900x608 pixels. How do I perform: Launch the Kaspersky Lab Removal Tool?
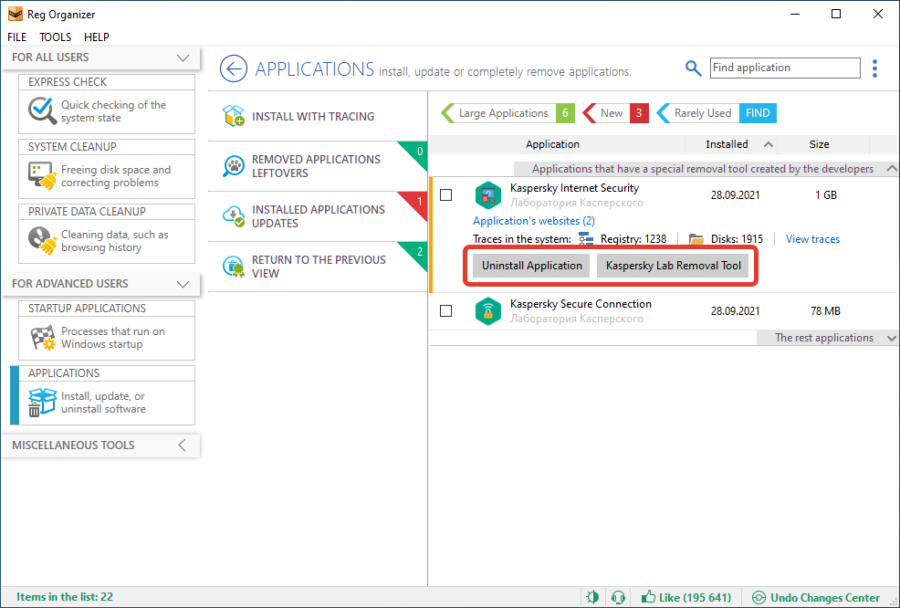[x=673, y=265]
